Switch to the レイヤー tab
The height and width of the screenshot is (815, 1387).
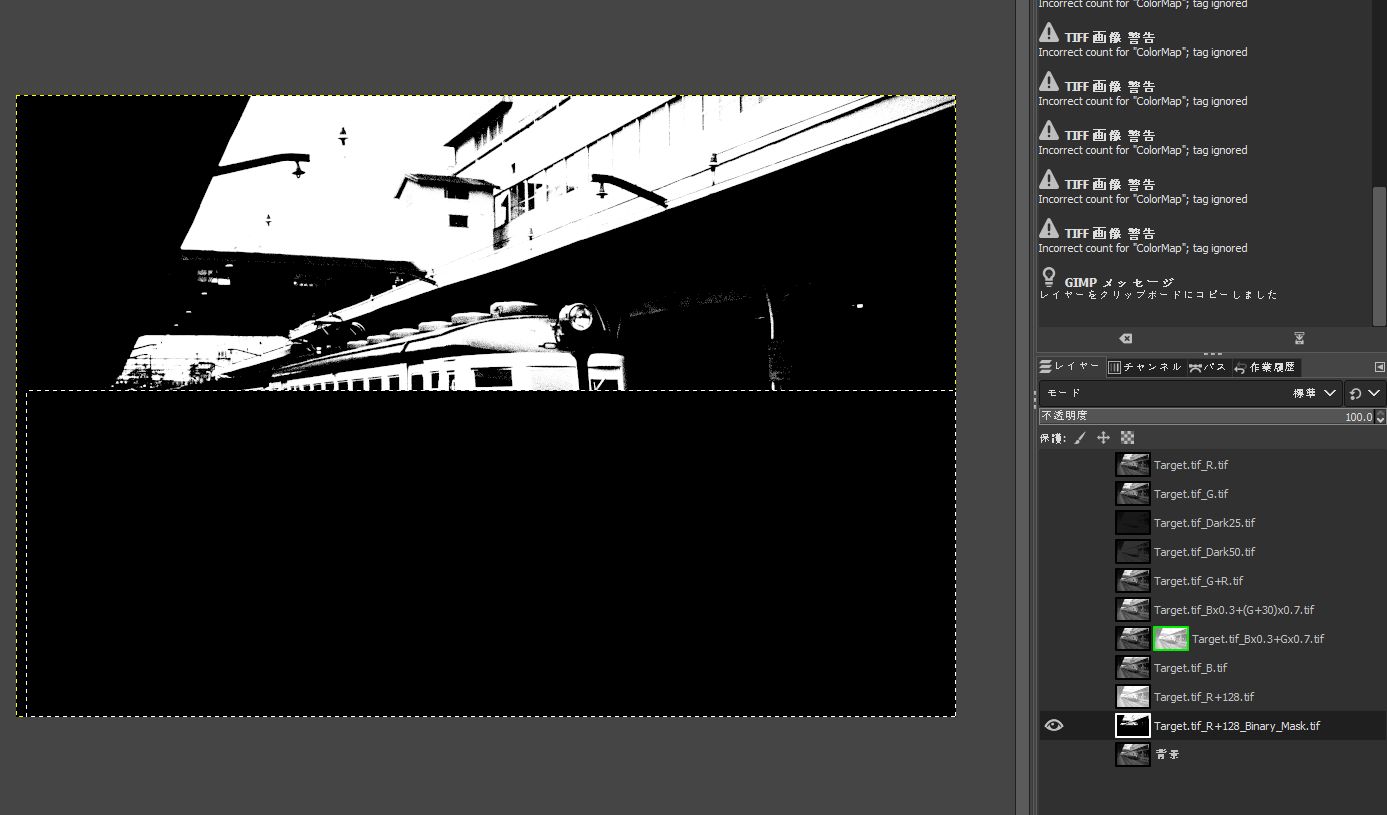pos(1070,367)
